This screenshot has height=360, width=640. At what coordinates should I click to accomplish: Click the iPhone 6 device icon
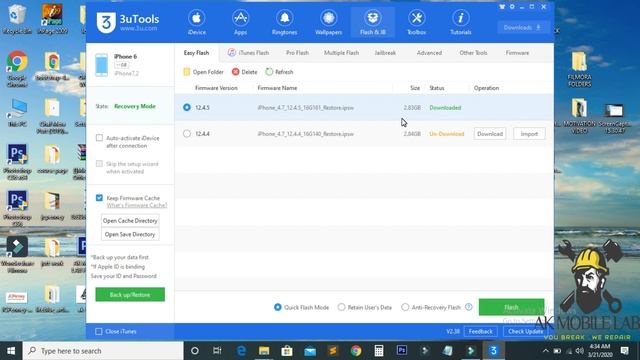(x=102, y=64)
